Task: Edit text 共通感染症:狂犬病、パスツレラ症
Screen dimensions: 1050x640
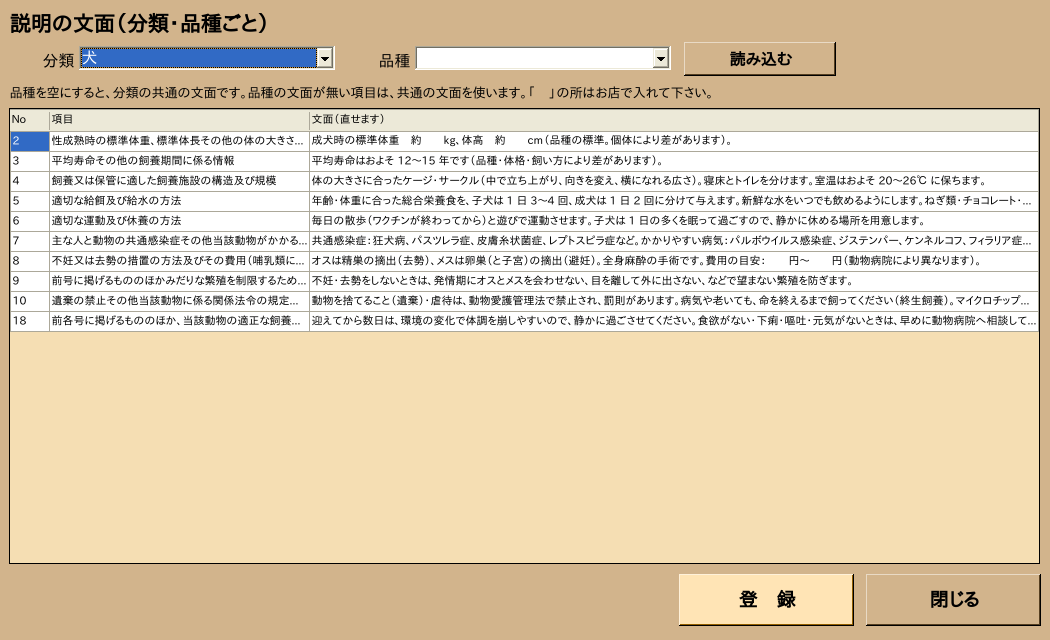Action: pos(674,241)
